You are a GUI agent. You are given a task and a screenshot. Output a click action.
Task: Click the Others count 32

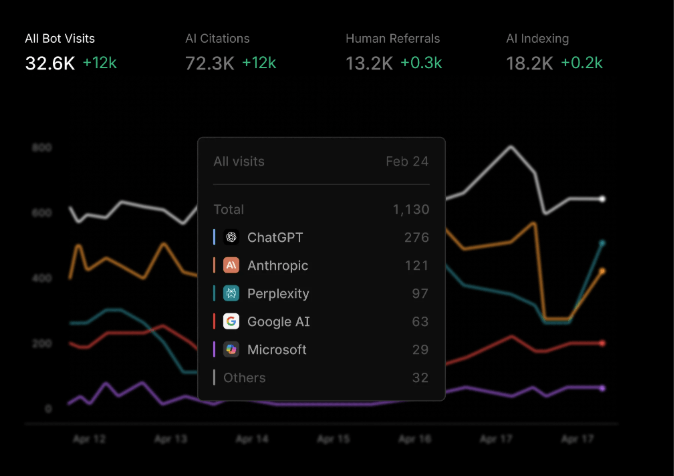coord(420,378)
